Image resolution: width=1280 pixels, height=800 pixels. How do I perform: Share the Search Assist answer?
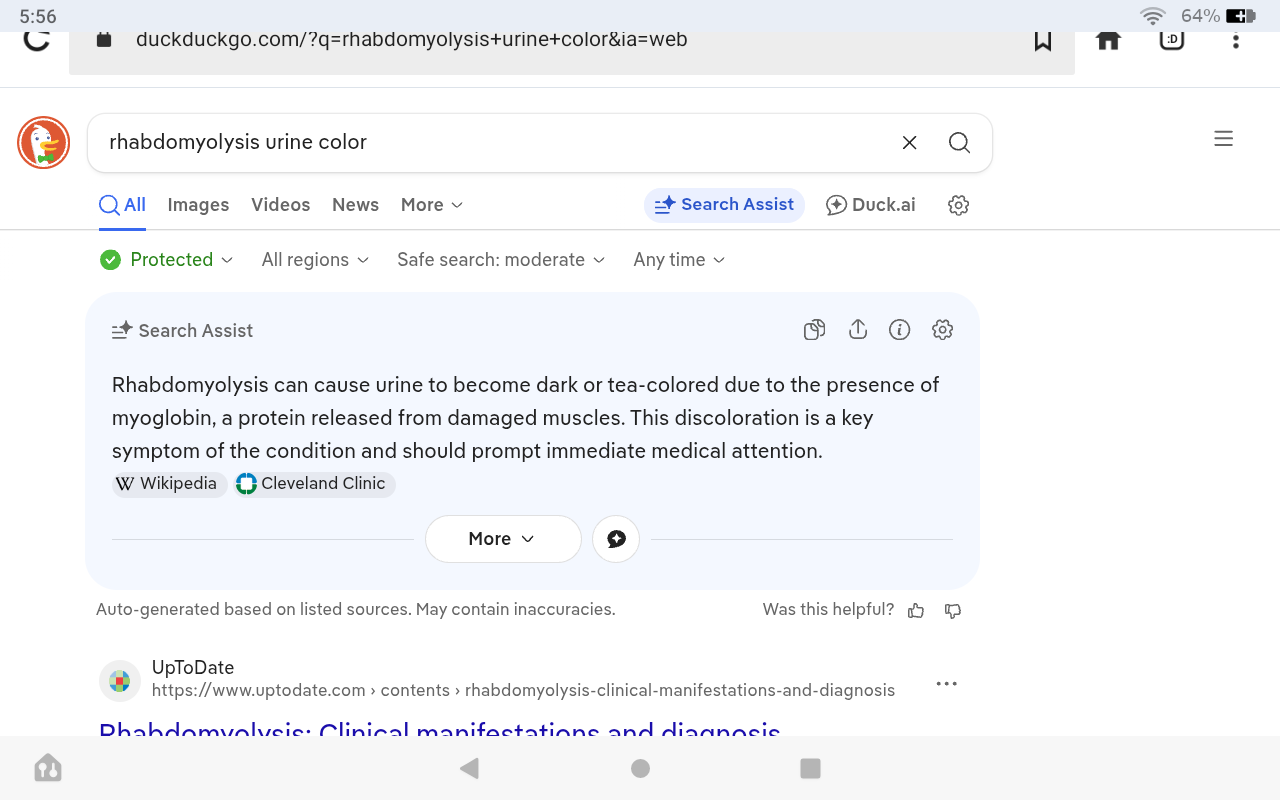857,330
